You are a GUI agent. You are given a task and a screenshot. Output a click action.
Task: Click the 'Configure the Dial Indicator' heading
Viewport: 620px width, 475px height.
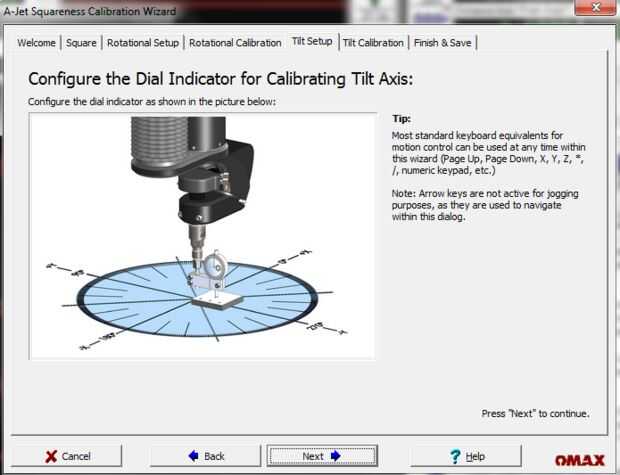click(x=221, y=79)
